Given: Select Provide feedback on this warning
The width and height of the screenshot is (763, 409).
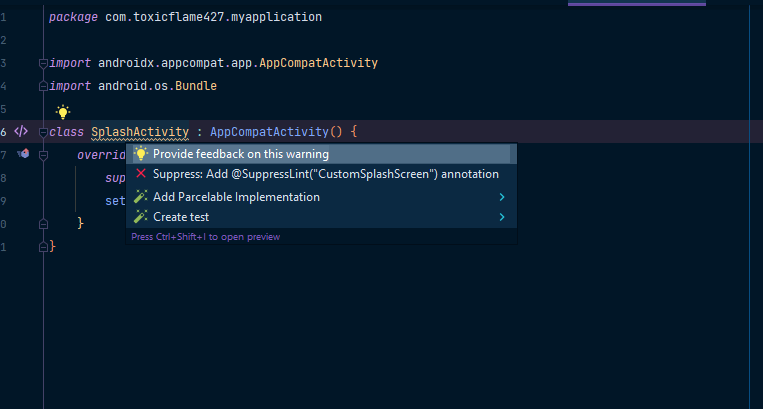Looking at the screenshot, I should [x=321, y=154].
